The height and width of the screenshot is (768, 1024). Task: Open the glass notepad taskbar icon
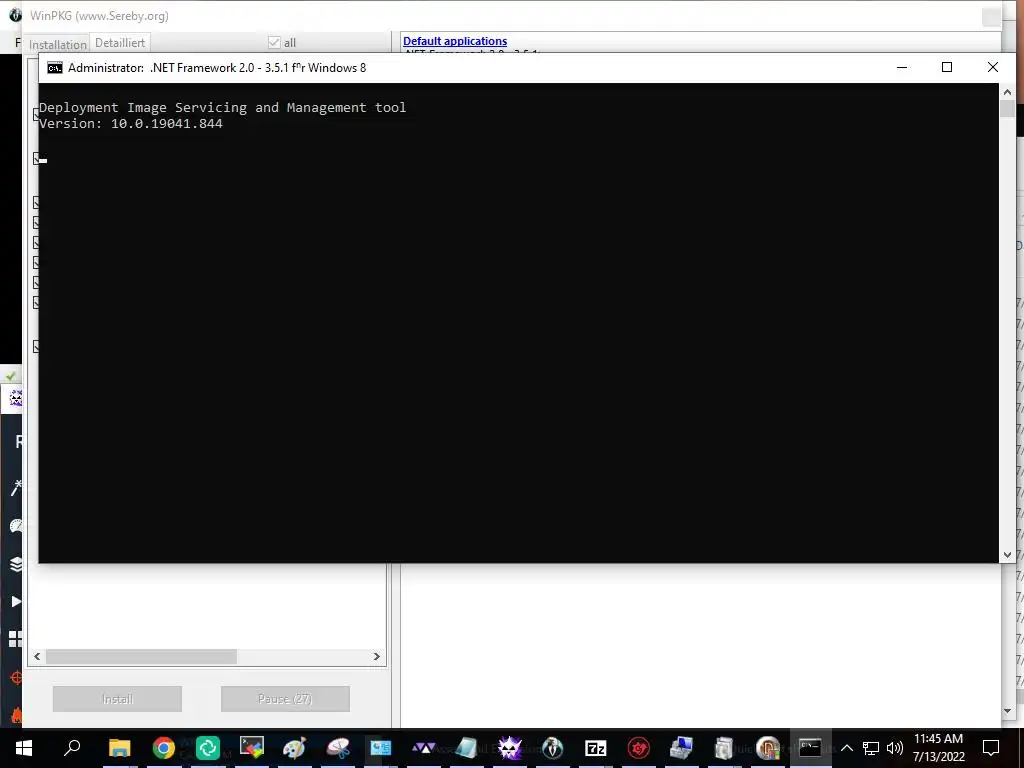pyautogui.click(x=466, y=748)
